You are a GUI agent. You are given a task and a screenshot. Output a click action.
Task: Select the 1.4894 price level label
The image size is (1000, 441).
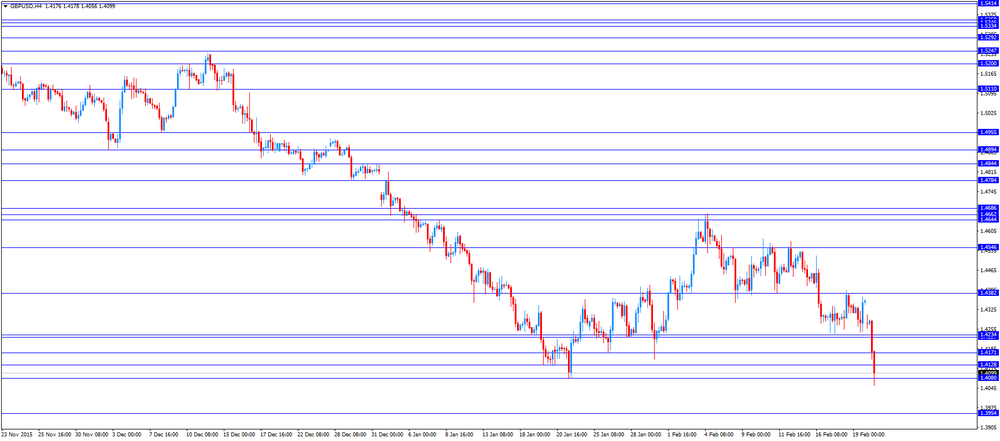(988, 150)
